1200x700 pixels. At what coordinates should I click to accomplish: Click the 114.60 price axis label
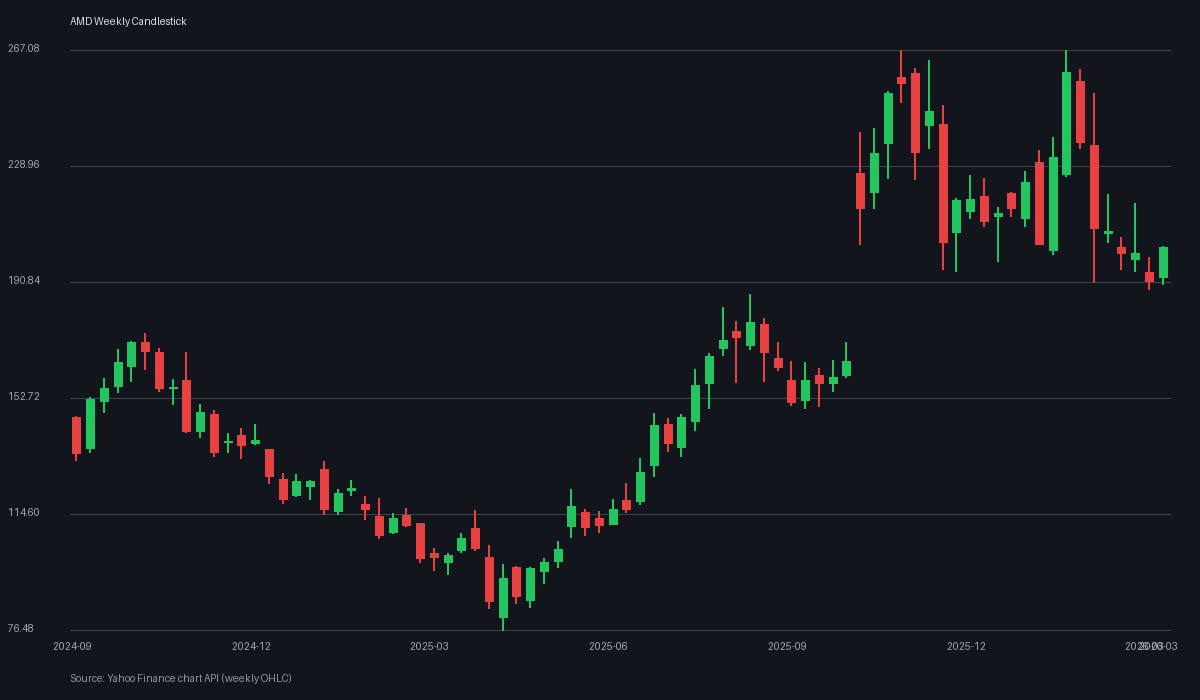[x=24, y=512]
